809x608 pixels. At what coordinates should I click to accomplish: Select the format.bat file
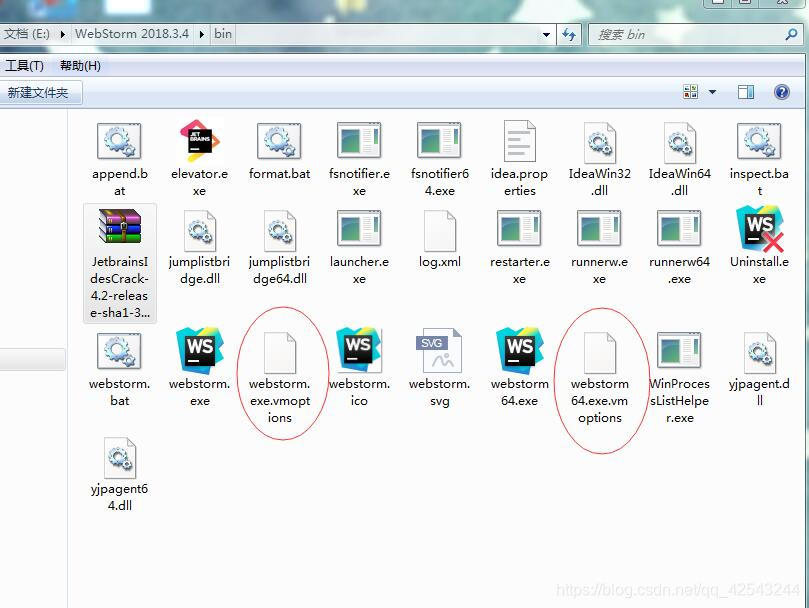tap(279, 159)
